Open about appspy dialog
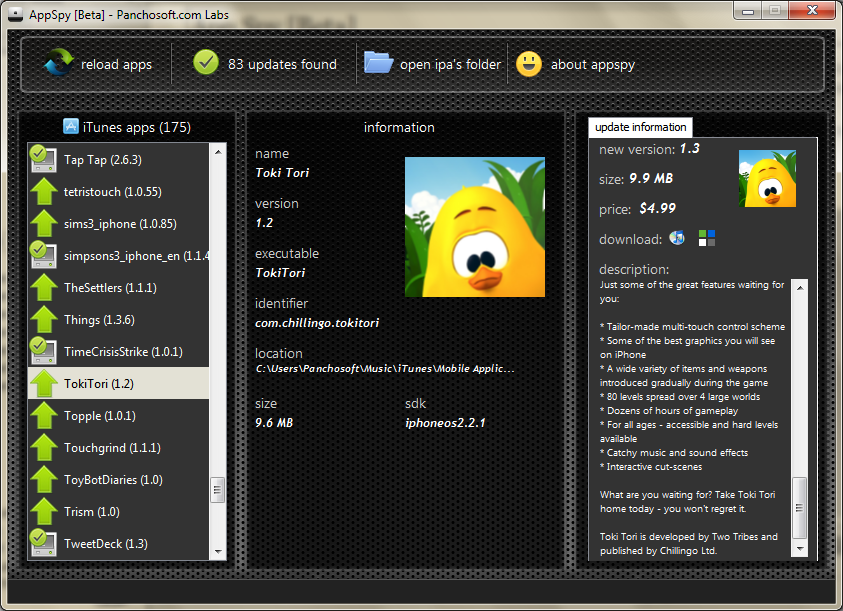The height and width of the screenshot is (611, 843). [x=575, y=64]
